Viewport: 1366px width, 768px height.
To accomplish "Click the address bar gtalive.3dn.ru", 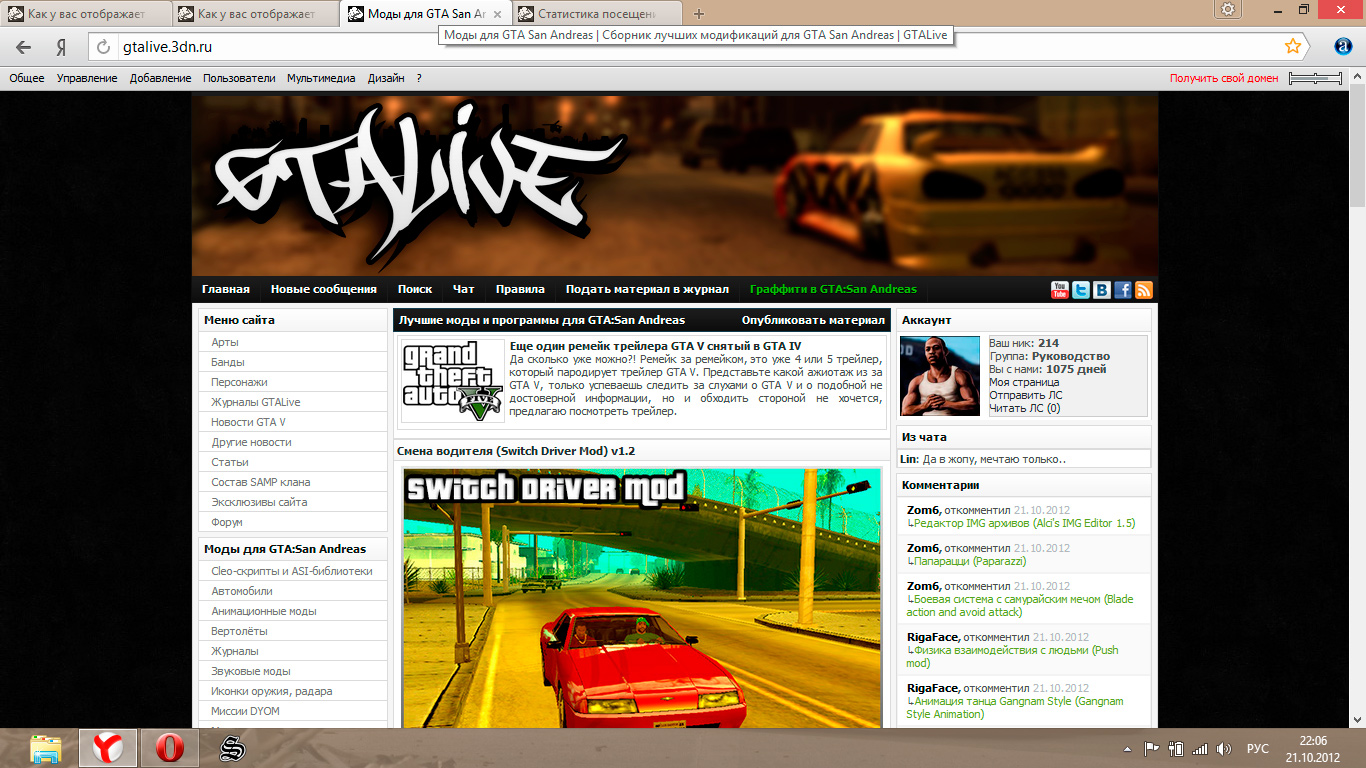I will (690, 47).
